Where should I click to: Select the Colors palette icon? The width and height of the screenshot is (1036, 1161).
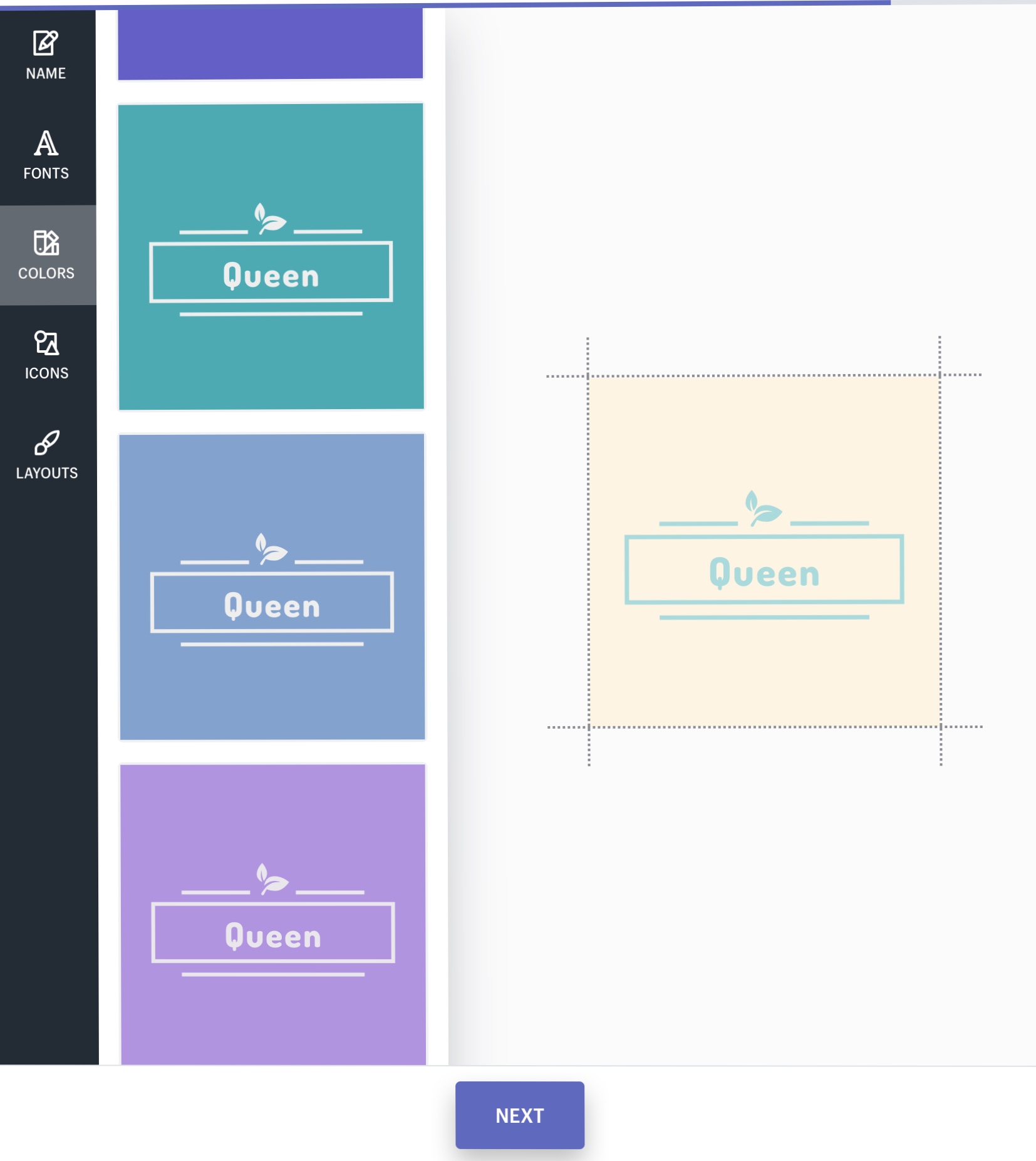coord(46,243)
